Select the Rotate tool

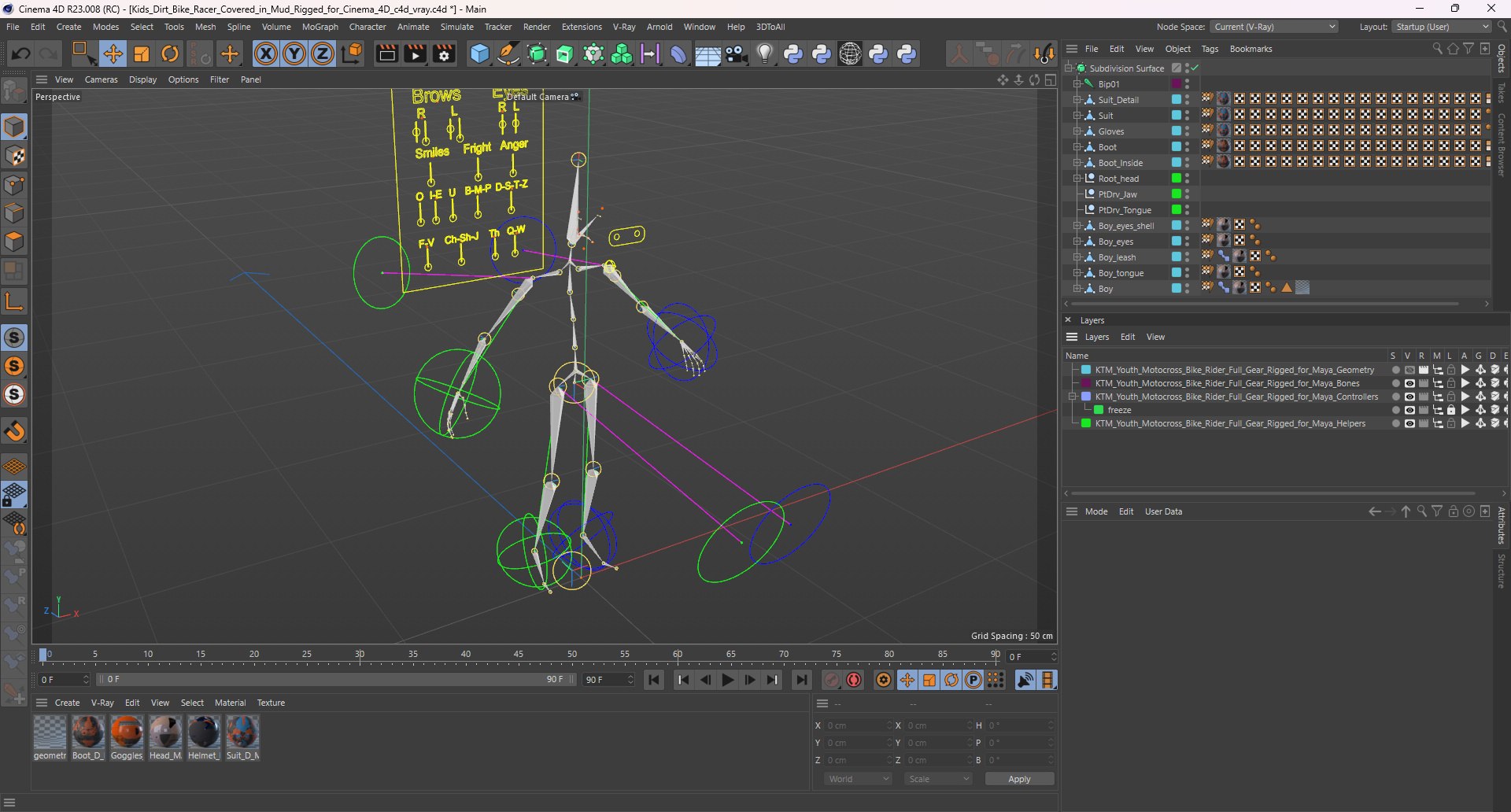[170, 54]
